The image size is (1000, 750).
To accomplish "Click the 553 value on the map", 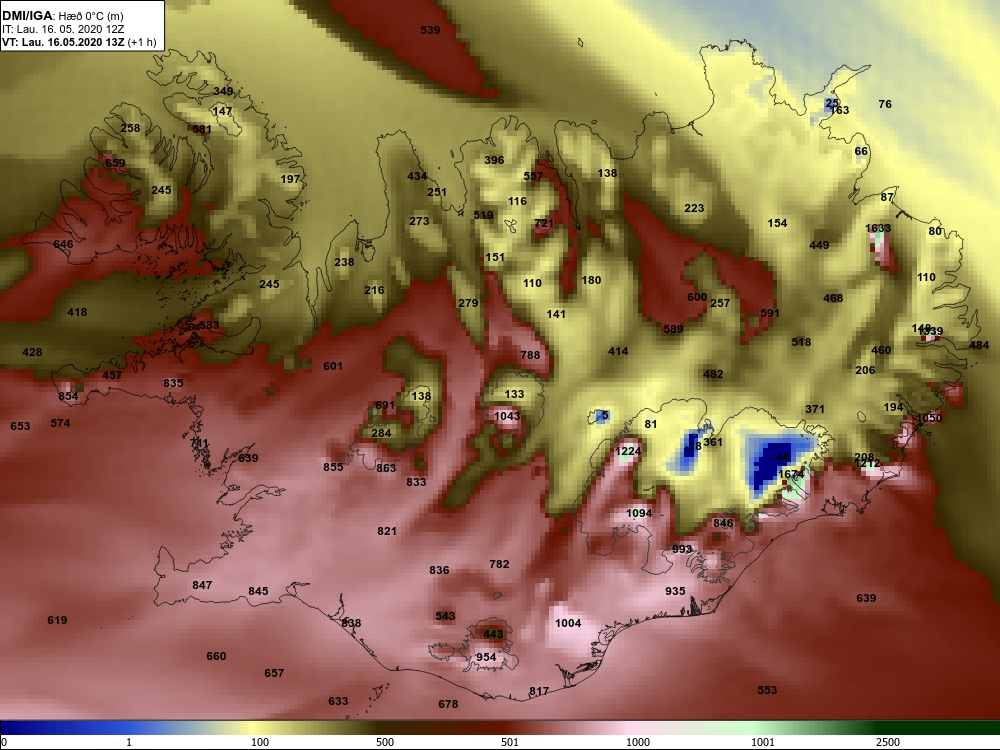I will coord(767,690).
